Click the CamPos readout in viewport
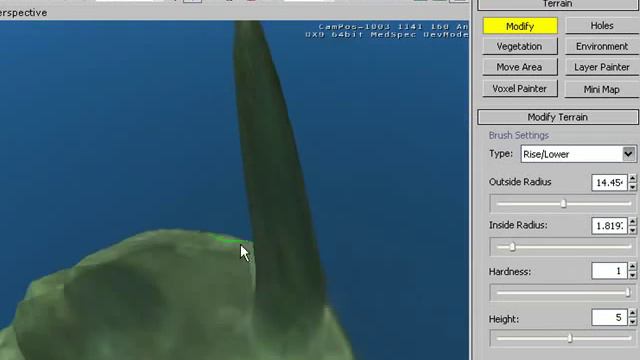This screenshot has height=360, width=640. (x=393, y=27)
